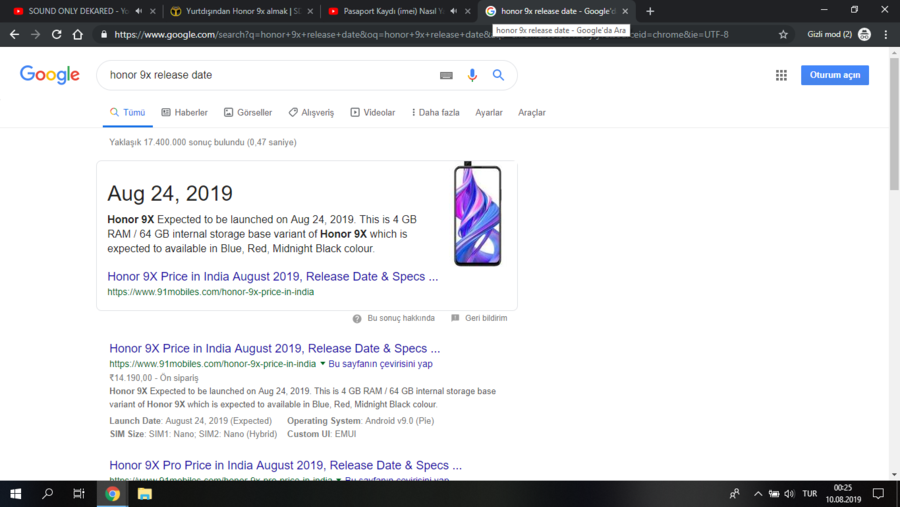The height and width of the screenshot is (507, 900).
Task: Open the People icon in the taskbar
Action: [734, 494]
